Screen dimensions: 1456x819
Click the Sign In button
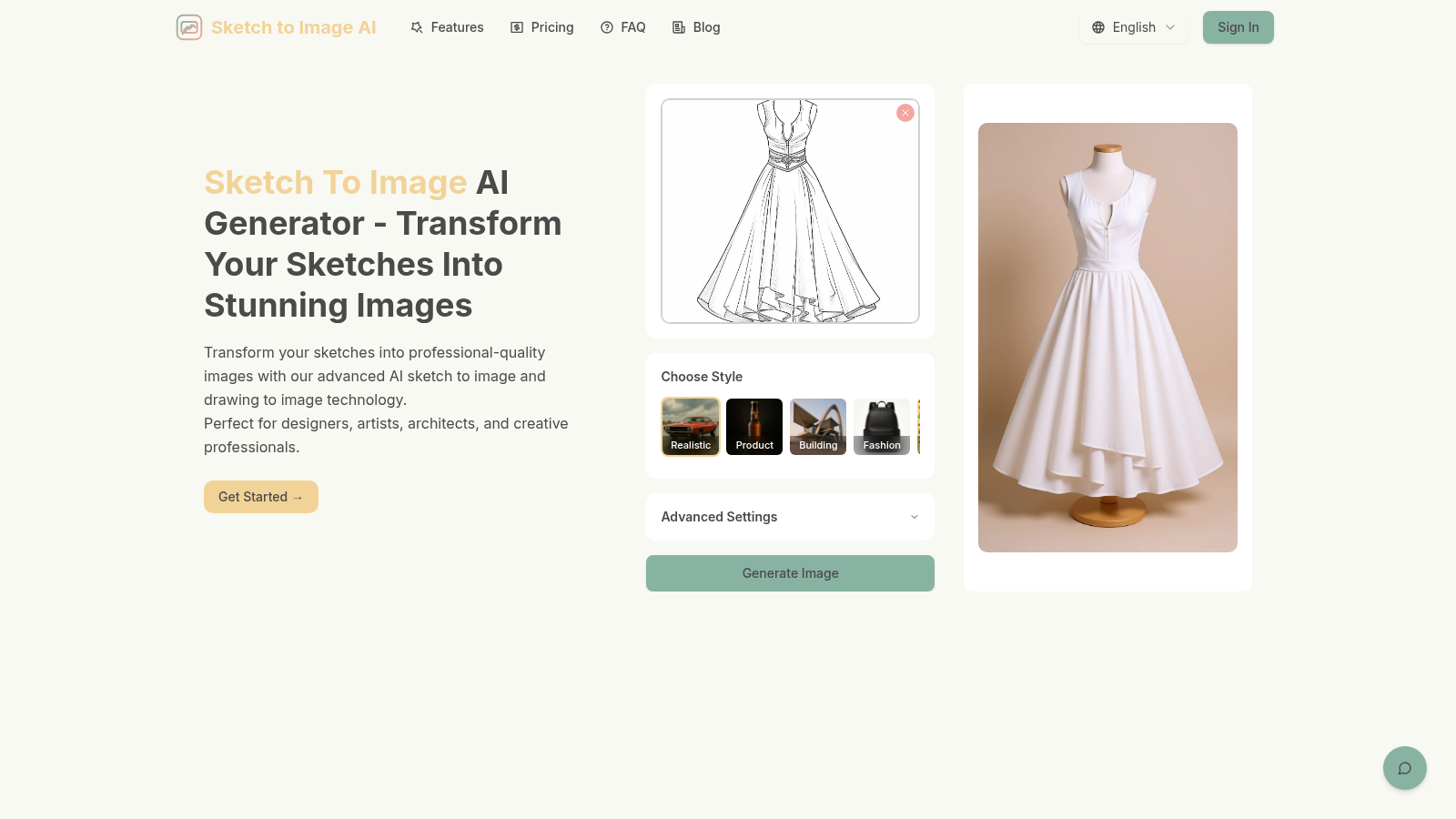click(1238, 27)
